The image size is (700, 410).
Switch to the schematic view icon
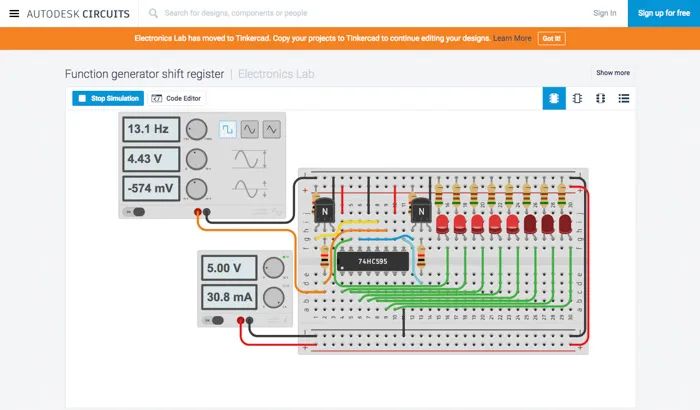[x=577, y=98]
